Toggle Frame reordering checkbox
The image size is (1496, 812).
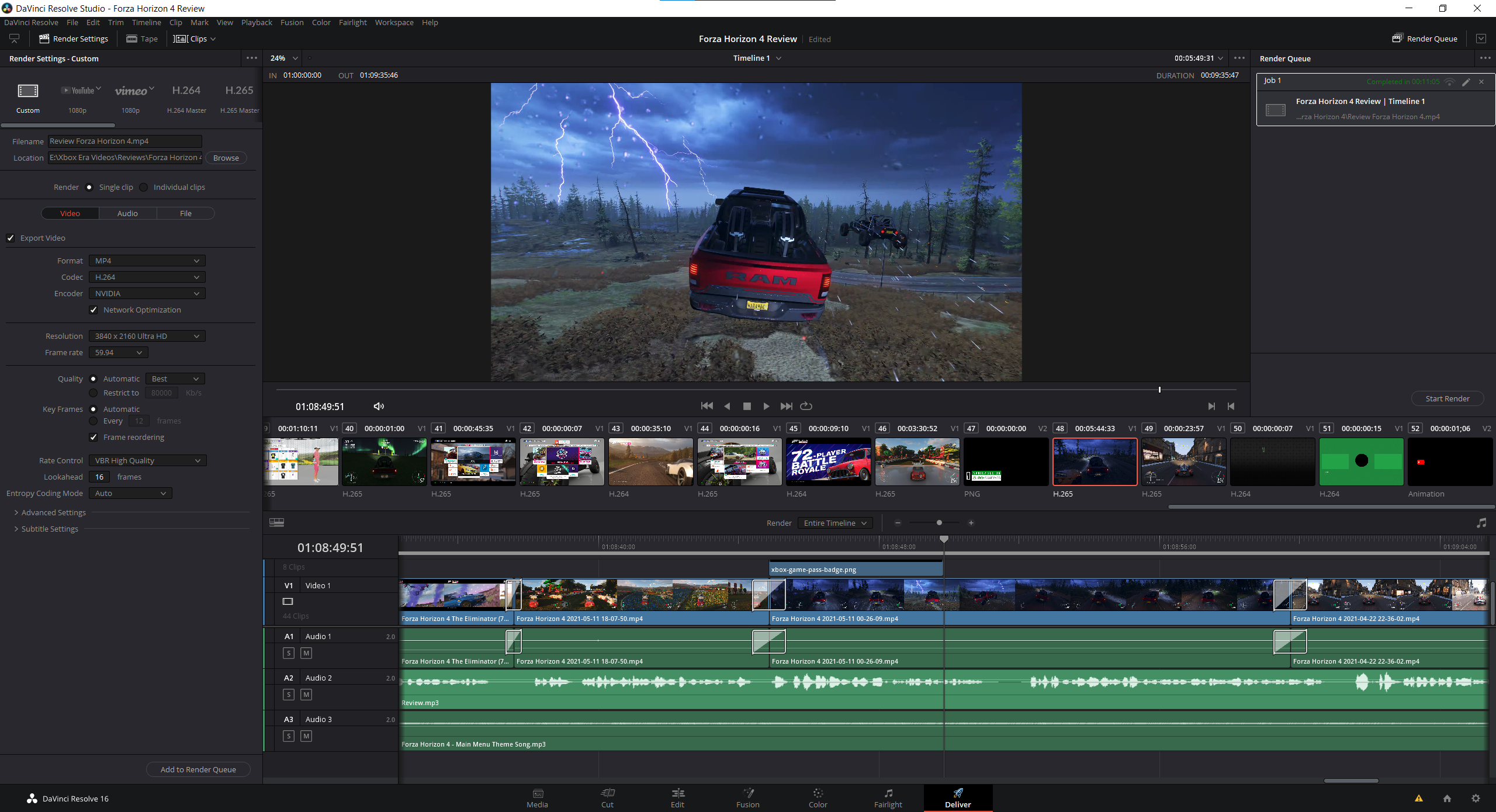click(93, 437)
